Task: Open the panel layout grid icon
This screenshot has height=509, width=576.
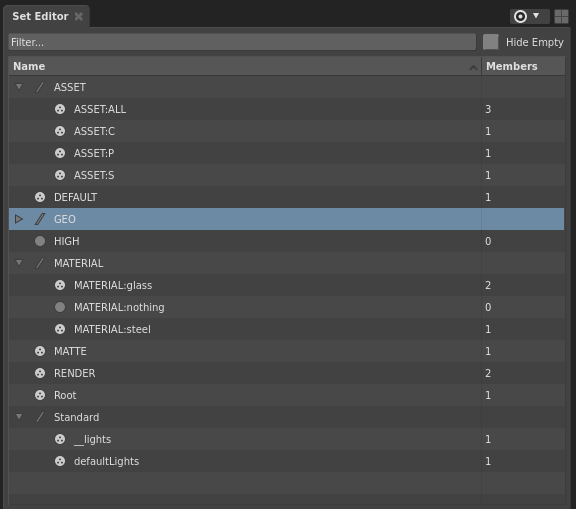Action: pos(561,17)
